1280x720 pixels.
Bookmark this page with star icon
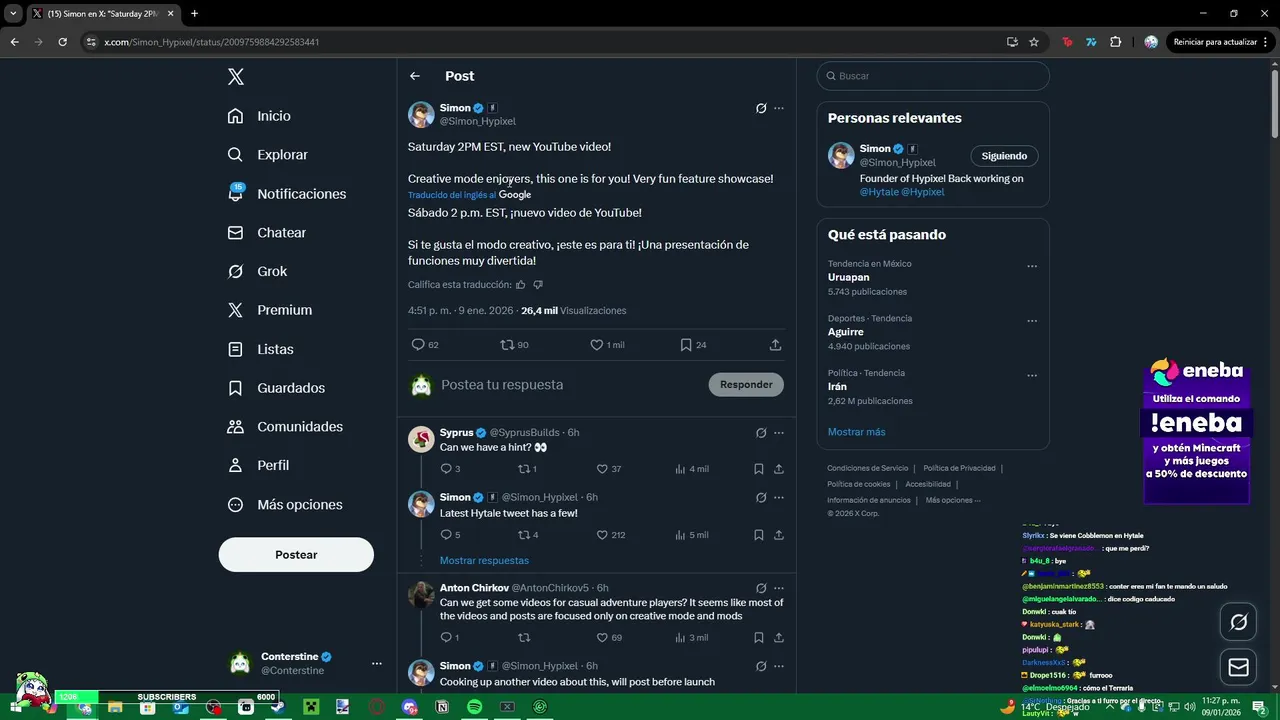[1034, 42]
